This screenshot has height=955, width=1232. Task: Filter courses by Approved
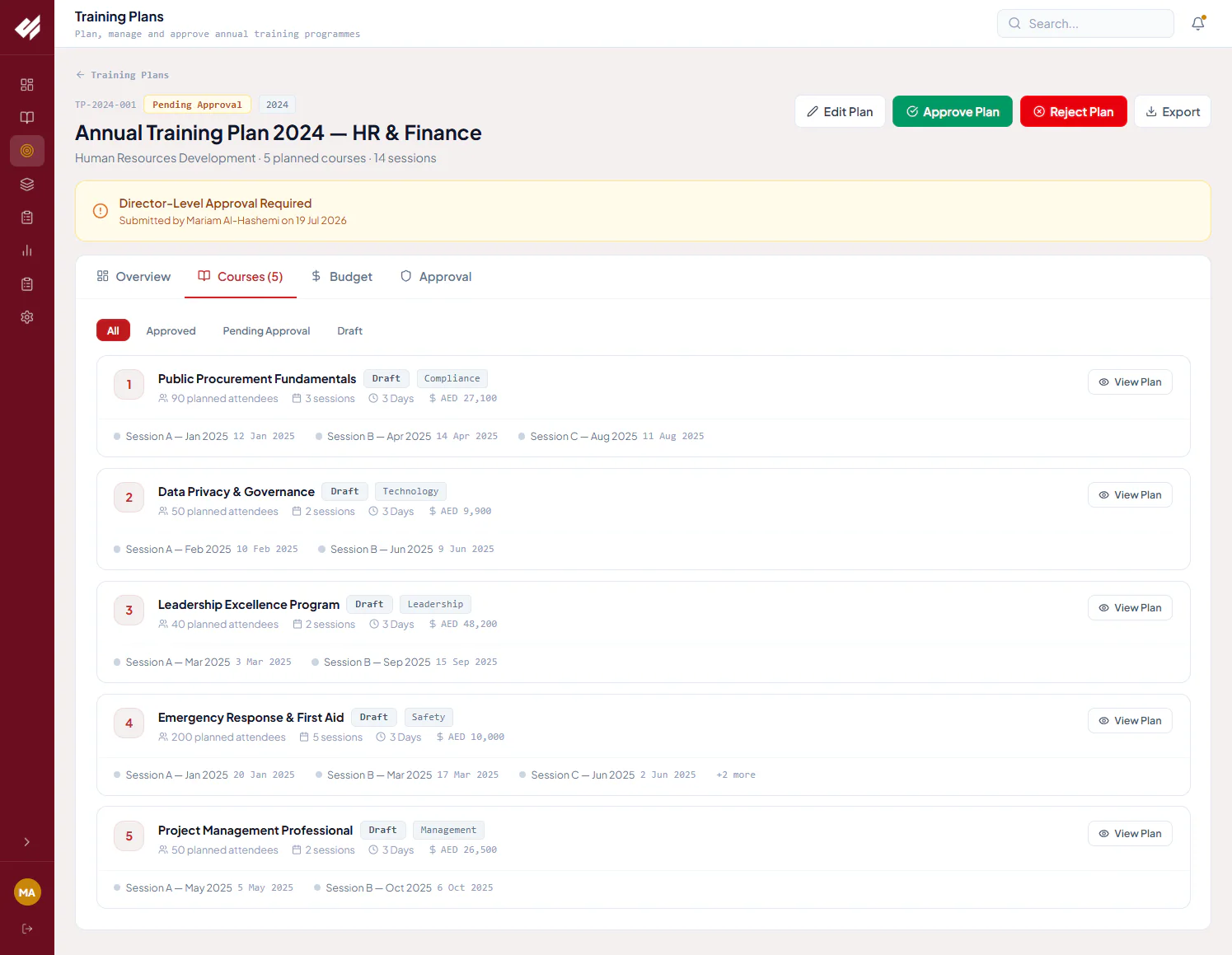point(171,330)
